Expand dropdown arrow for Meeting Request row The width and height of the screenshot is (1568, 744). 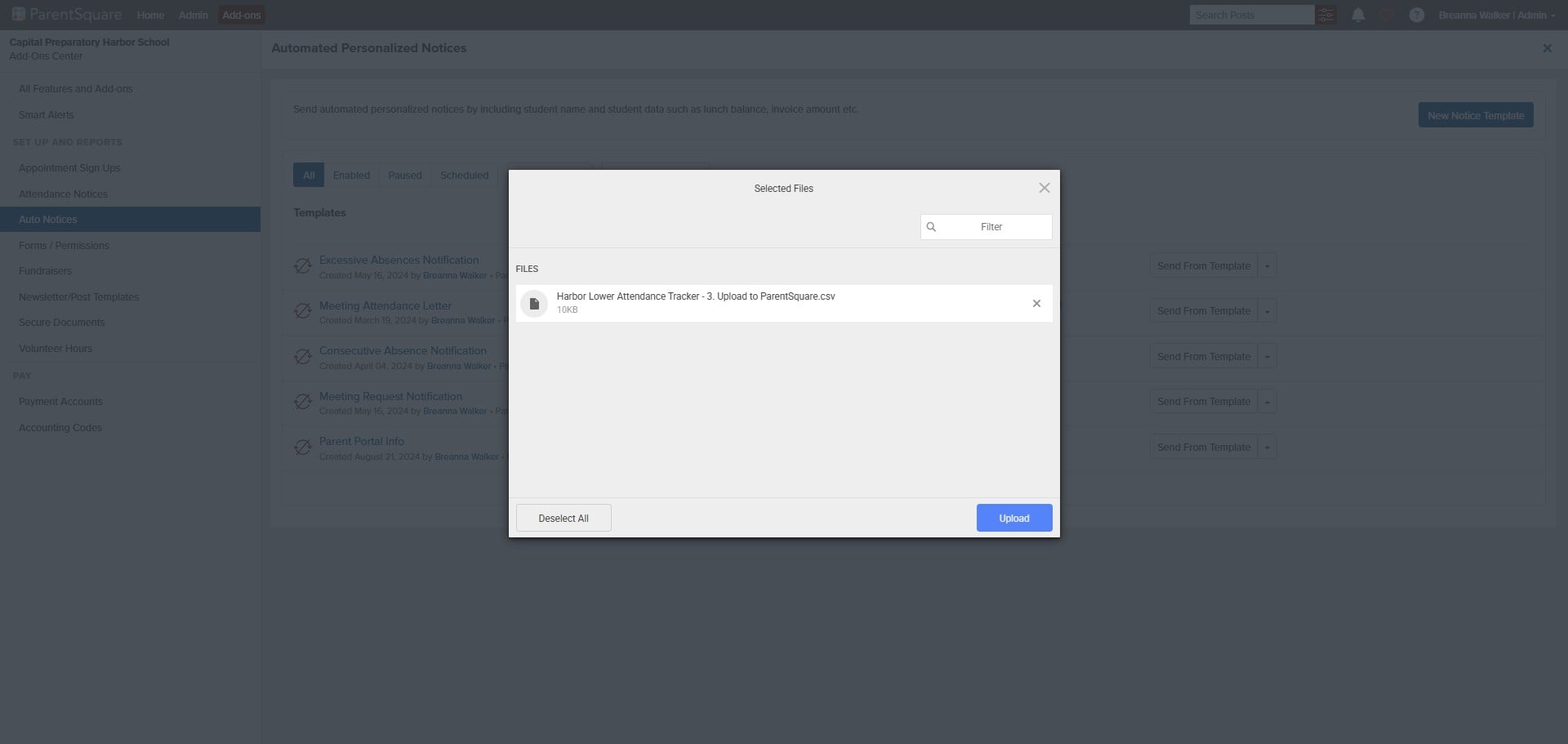tap(1267, 402)
